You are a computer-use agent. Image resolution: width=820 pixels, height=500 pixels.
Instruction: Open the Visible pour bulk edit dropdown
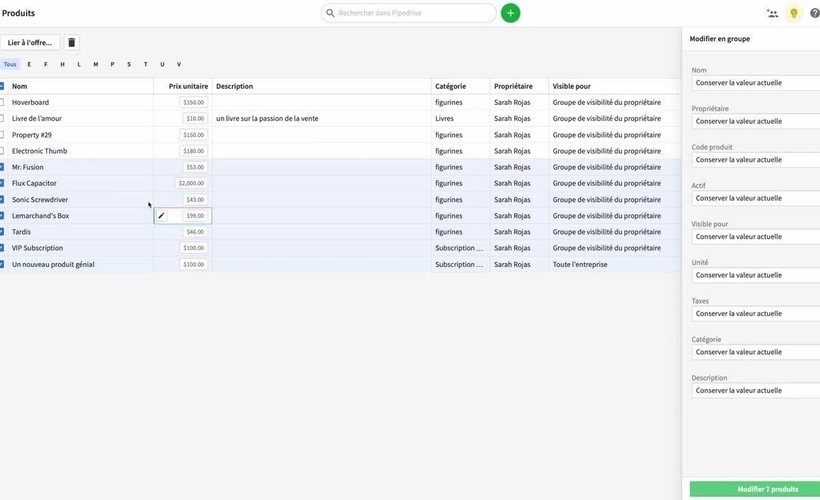[x=755, y=237]
